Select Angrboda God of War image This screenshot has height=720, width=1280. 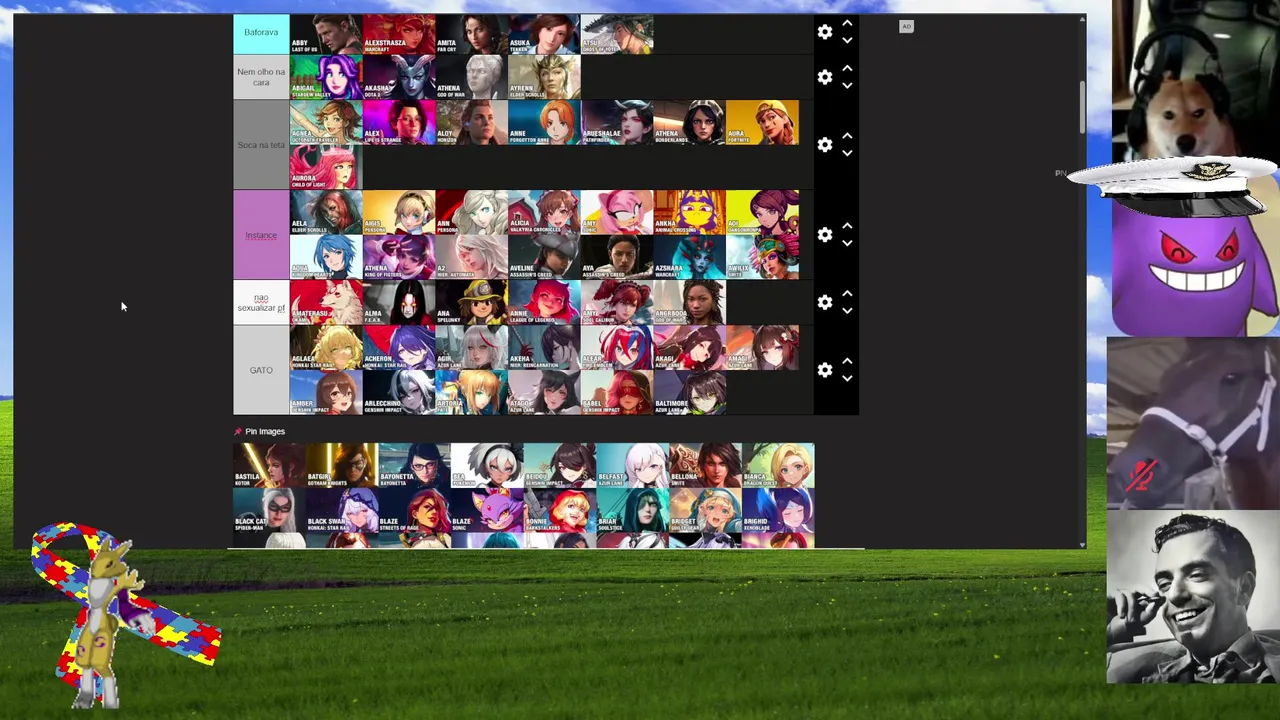[x=690, y=302]
